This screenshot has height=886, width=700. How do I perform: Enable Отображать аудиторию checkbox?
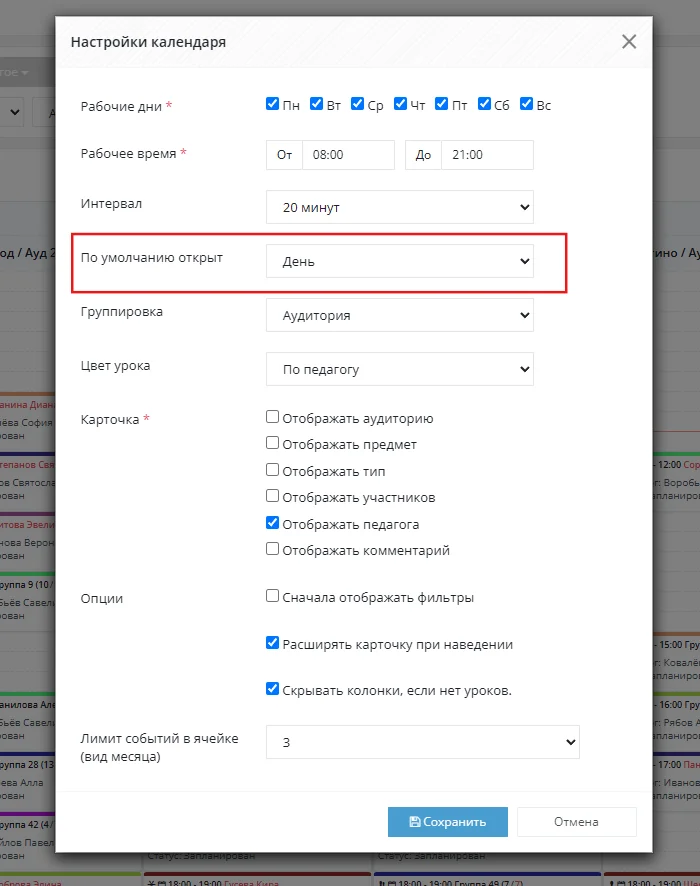point(272,417)
